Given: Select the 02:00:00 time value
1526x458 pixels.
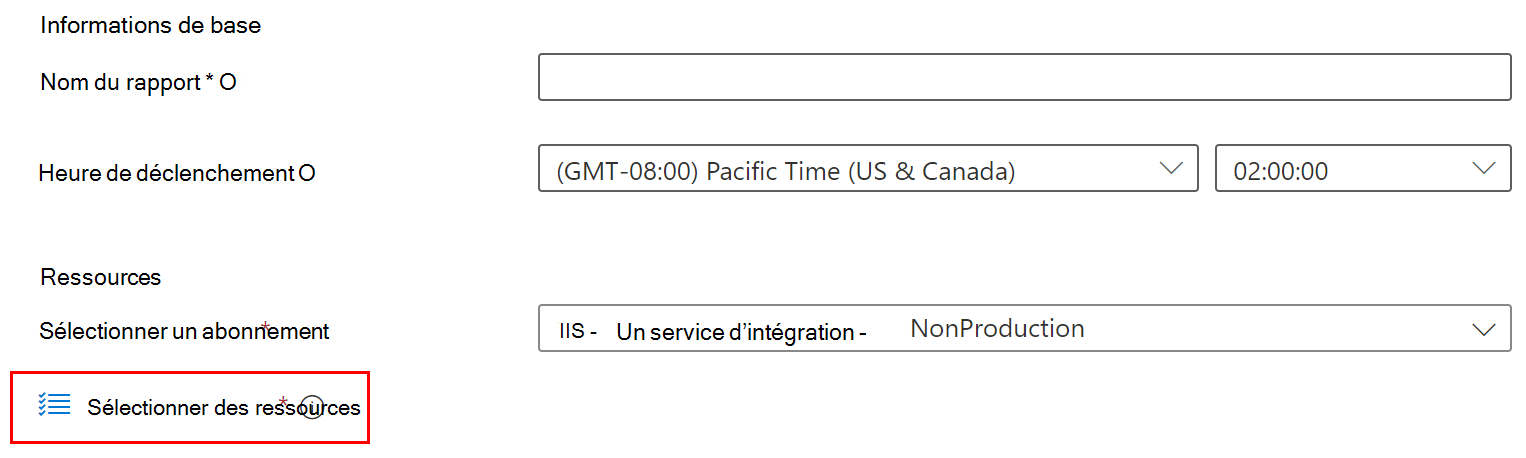Looking at the screenshot, I should click(1281, 171).
